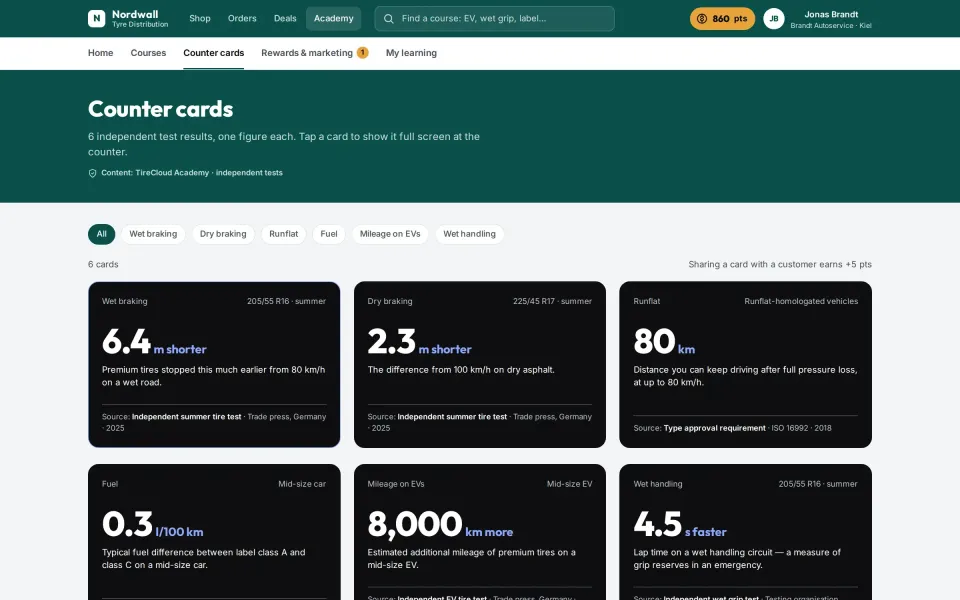Click Jonas Brandt account name

point(831,14)
